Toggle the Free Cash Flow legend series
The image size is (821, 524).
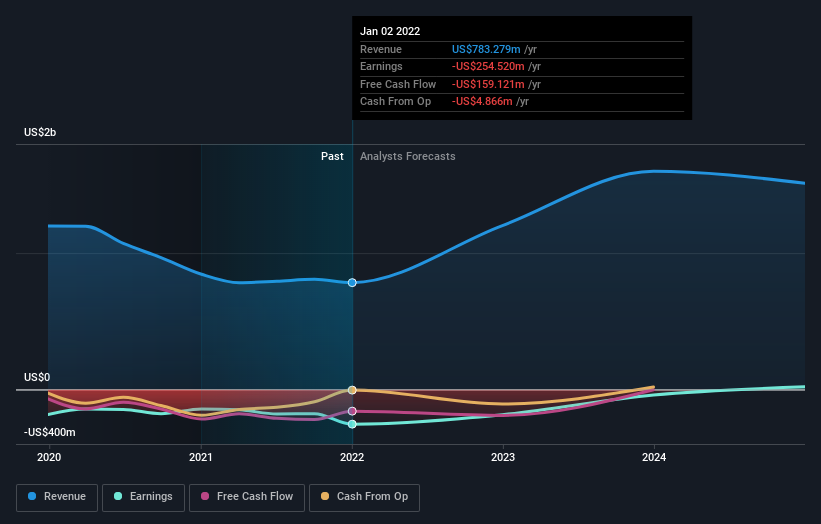point(247,497)
